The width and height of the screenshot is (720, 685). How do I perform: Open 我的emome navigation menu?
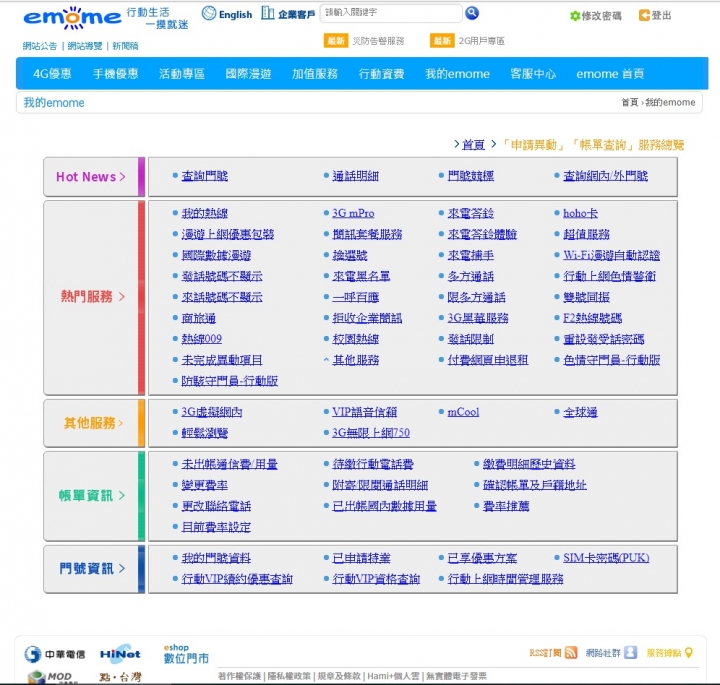point(457,73)
